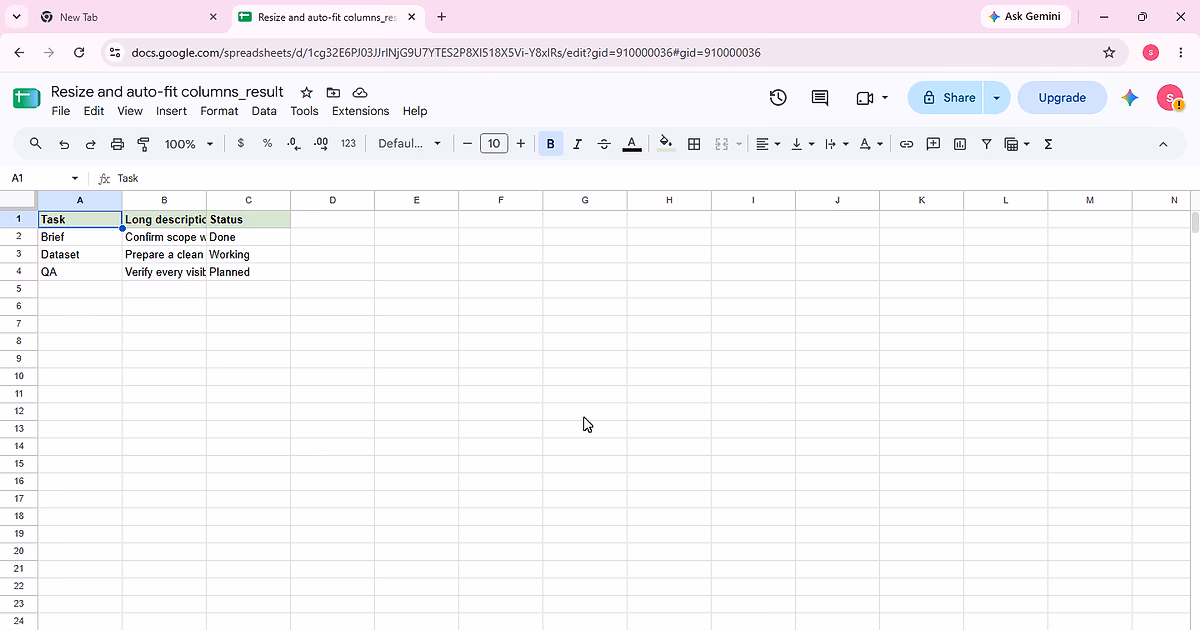Select column B header
The image size is (1200, 630).
164,200
